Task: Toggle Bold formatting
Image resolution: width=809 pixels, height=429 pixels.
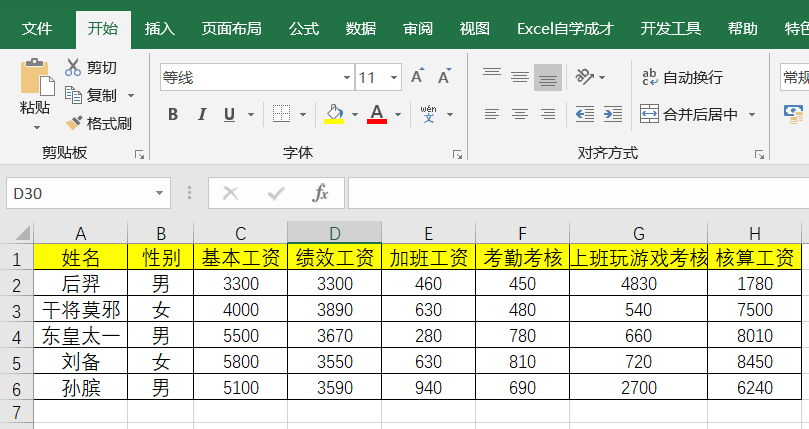Action: [173, 114]
